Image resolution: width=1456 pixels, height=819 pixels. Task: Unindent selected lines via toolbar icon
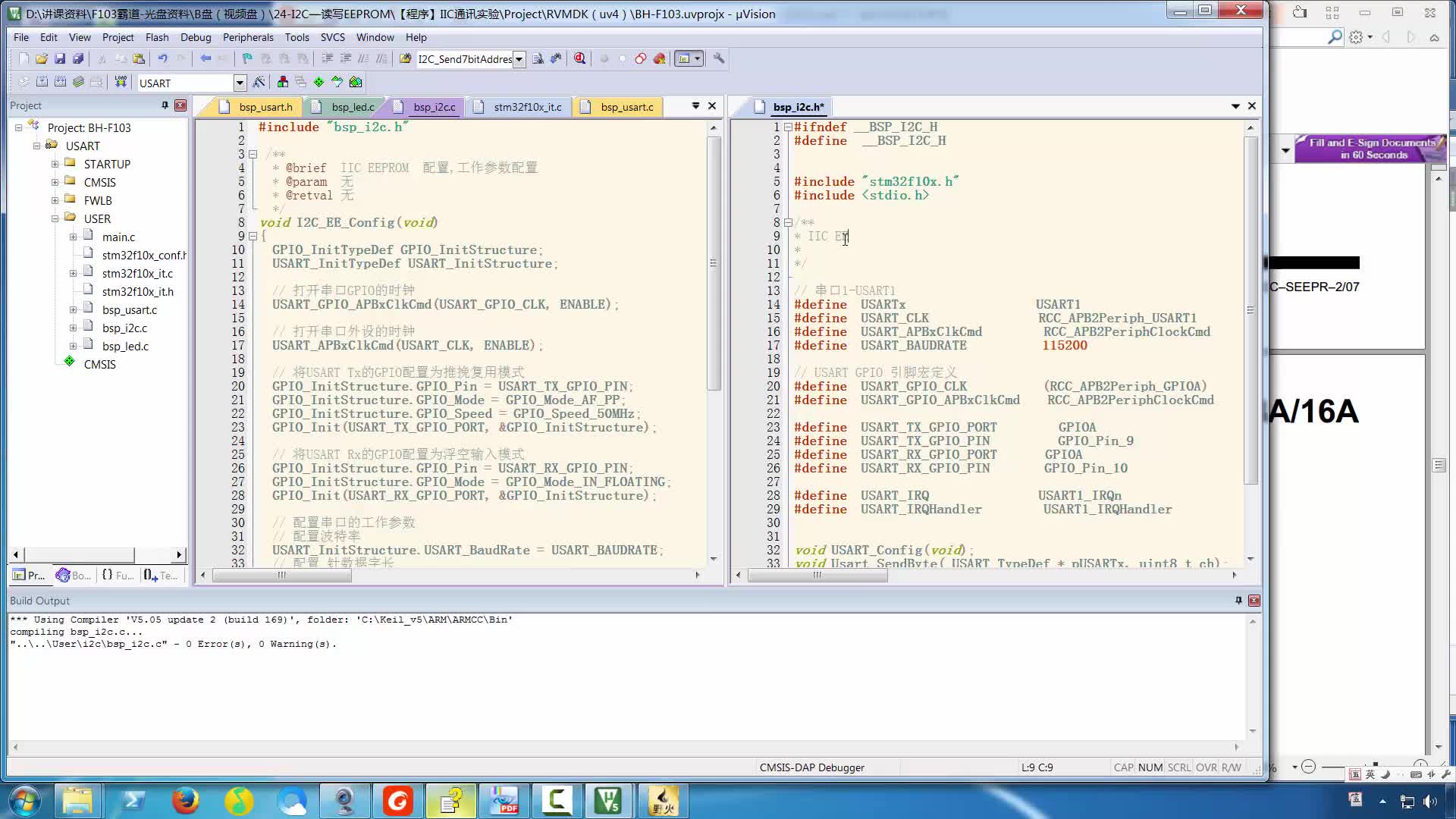pyautogui.click(x=345, y=58)
